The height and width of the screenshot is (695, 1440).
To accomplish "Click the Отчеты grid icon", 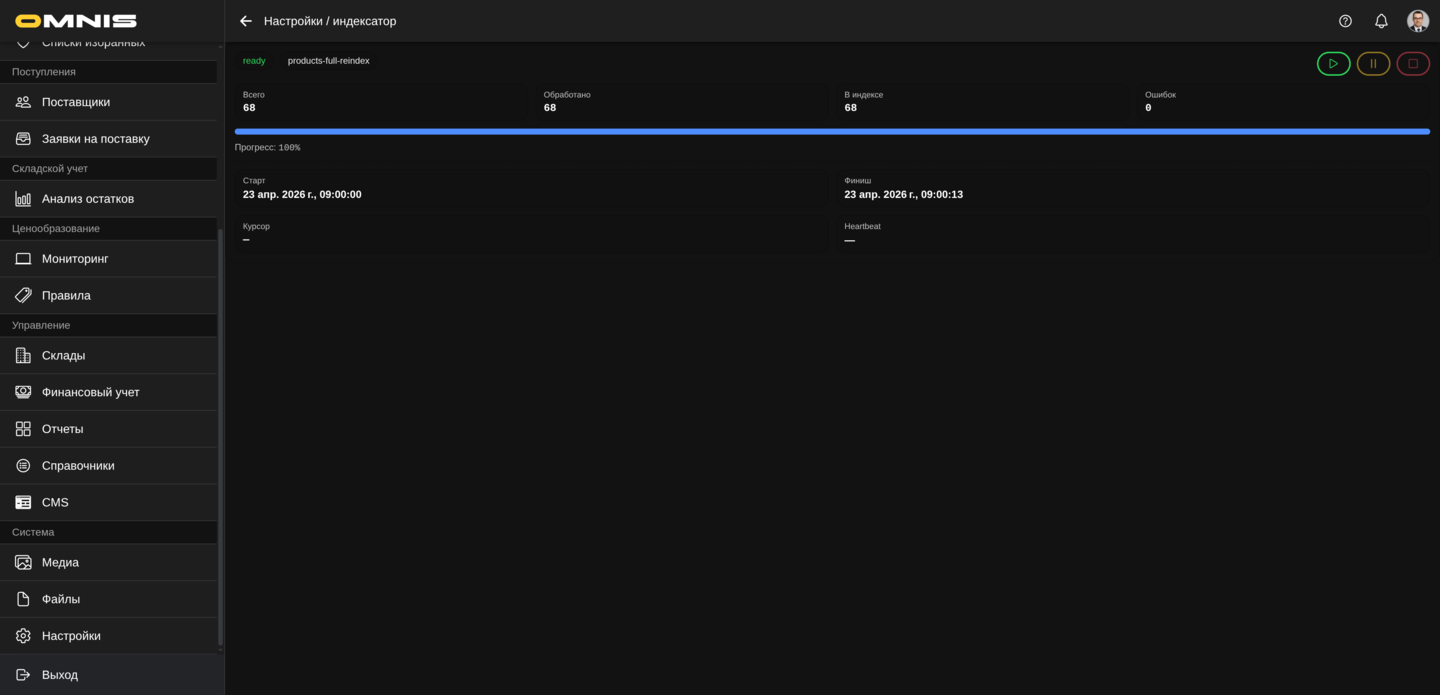I will (x=23, y=429).
